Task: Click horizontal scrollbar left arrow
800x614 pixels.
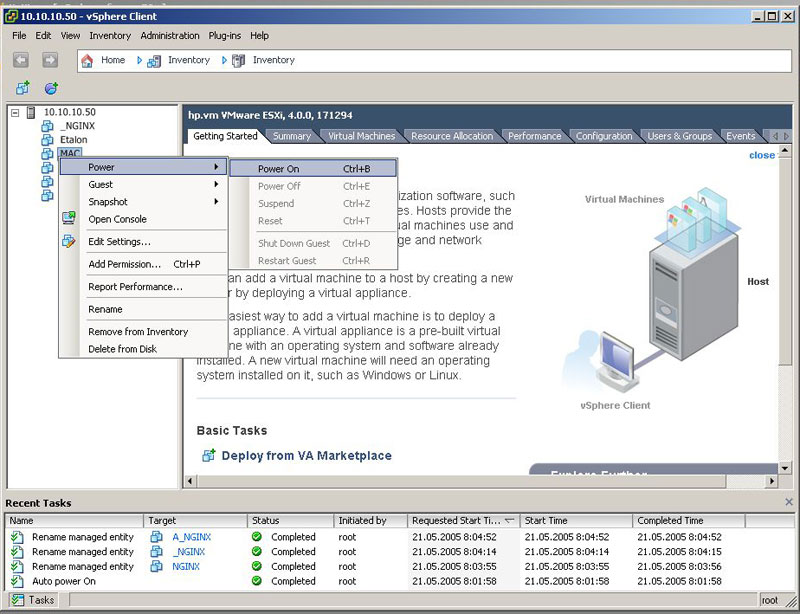Action: [191, 481]
